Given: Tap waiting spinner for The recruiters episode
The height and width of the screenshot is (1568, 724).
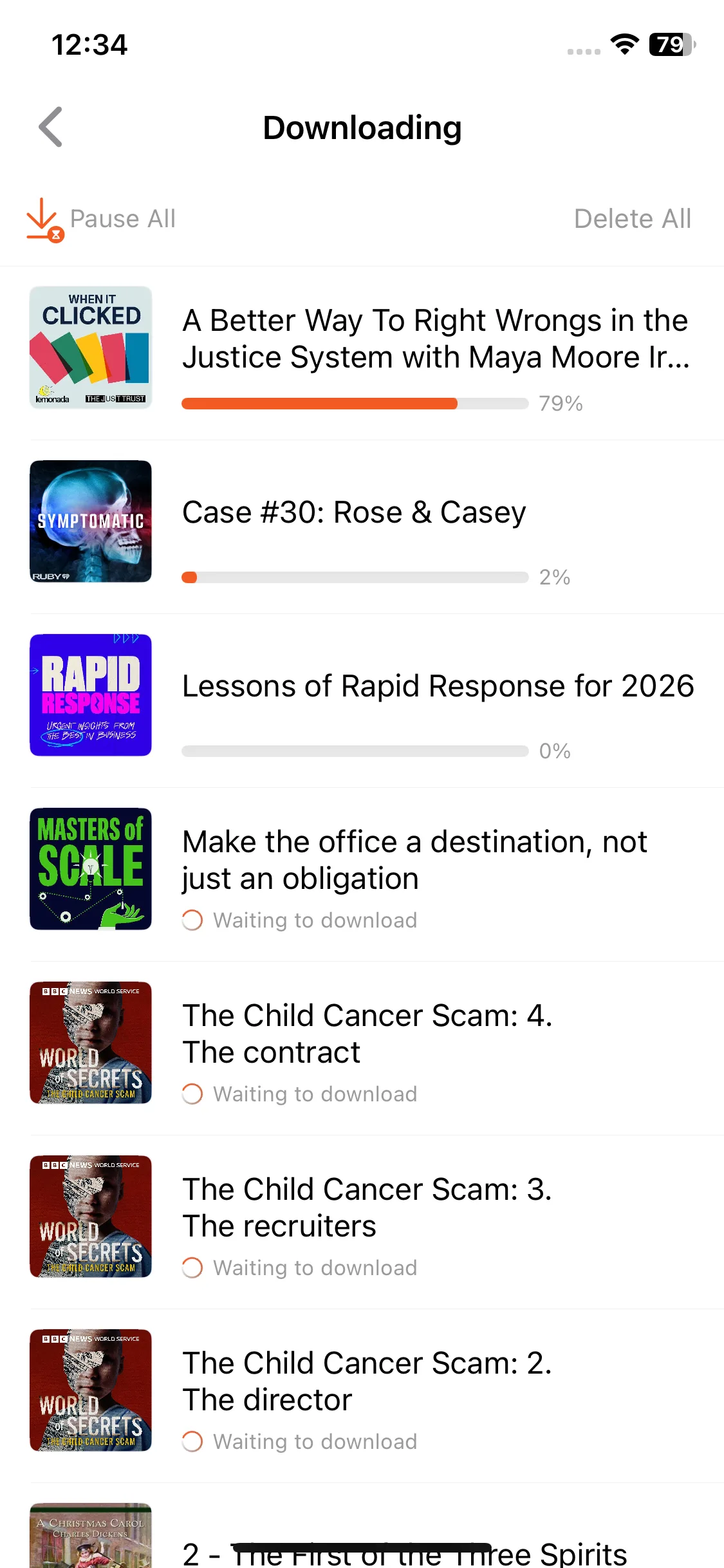Looking at the screenshot, I should (192, 1268).
